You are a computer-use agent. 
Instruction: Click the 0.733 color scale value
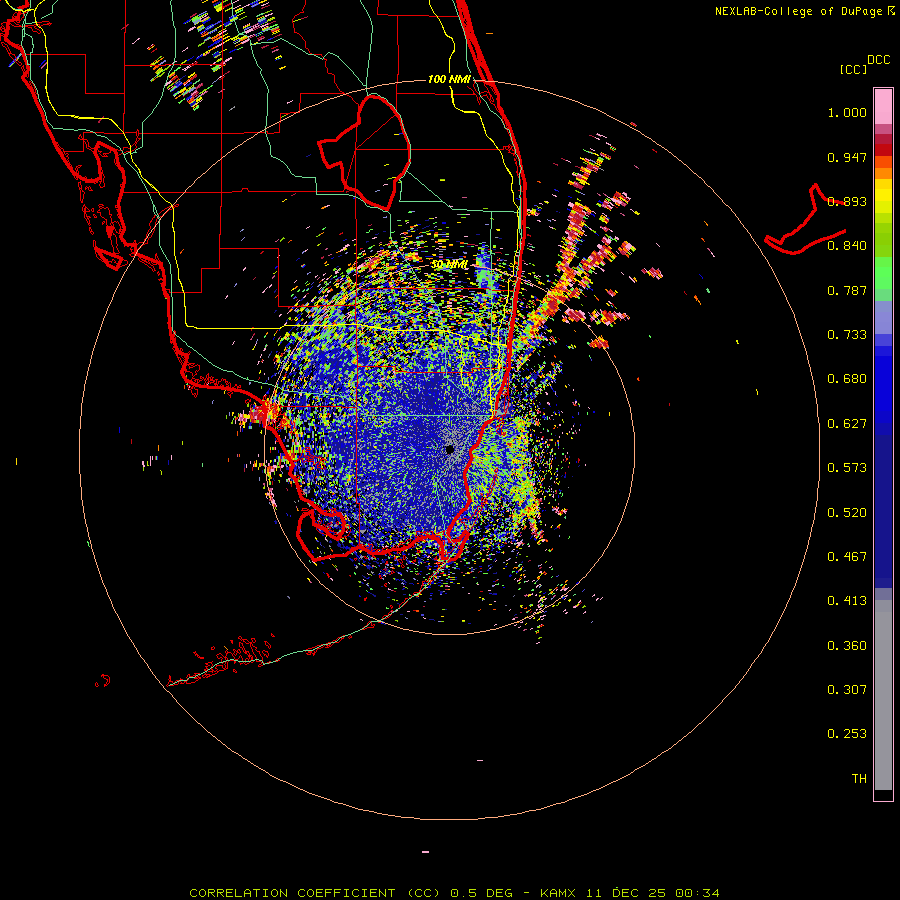coord(847,335)
